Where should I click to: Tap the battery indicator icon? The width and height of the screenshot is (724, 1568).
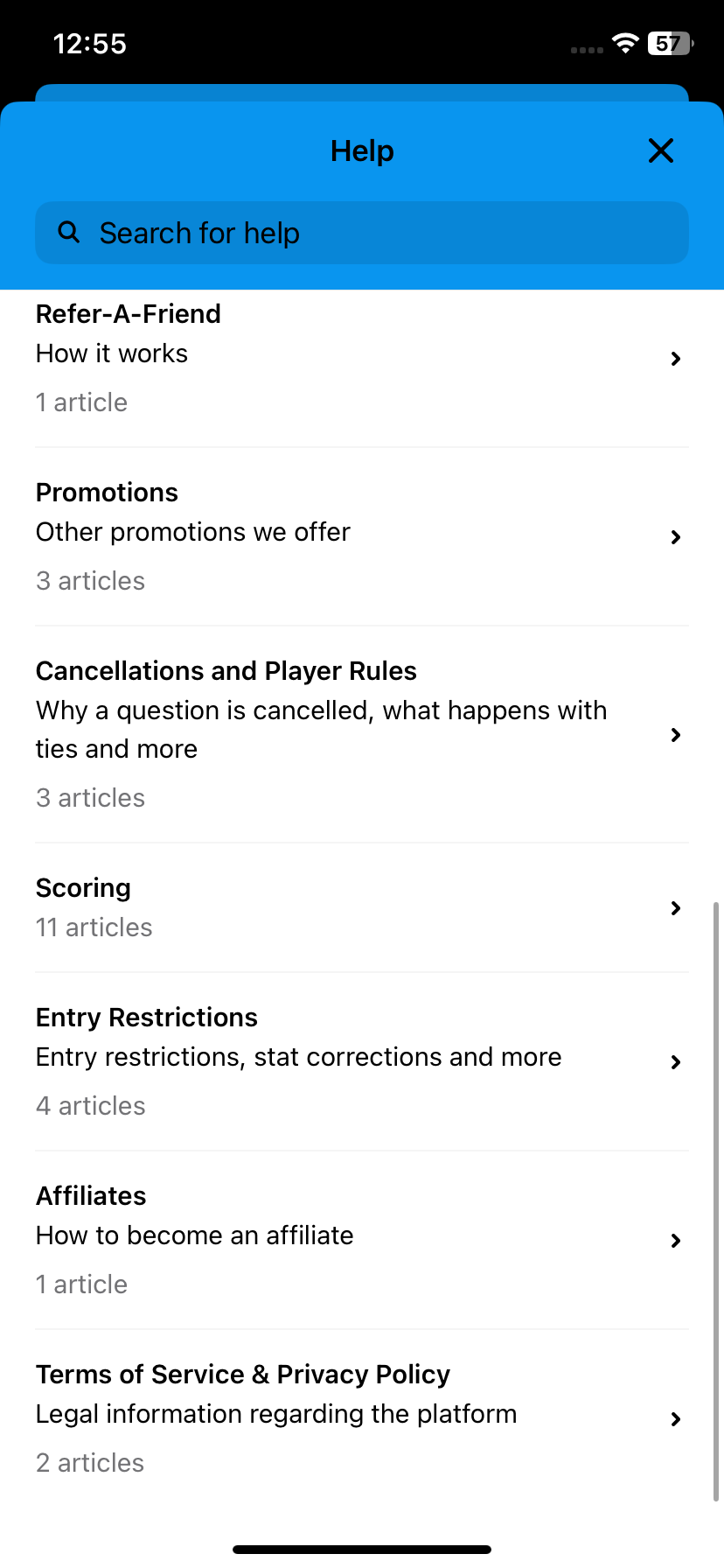[x=670, y=43]
